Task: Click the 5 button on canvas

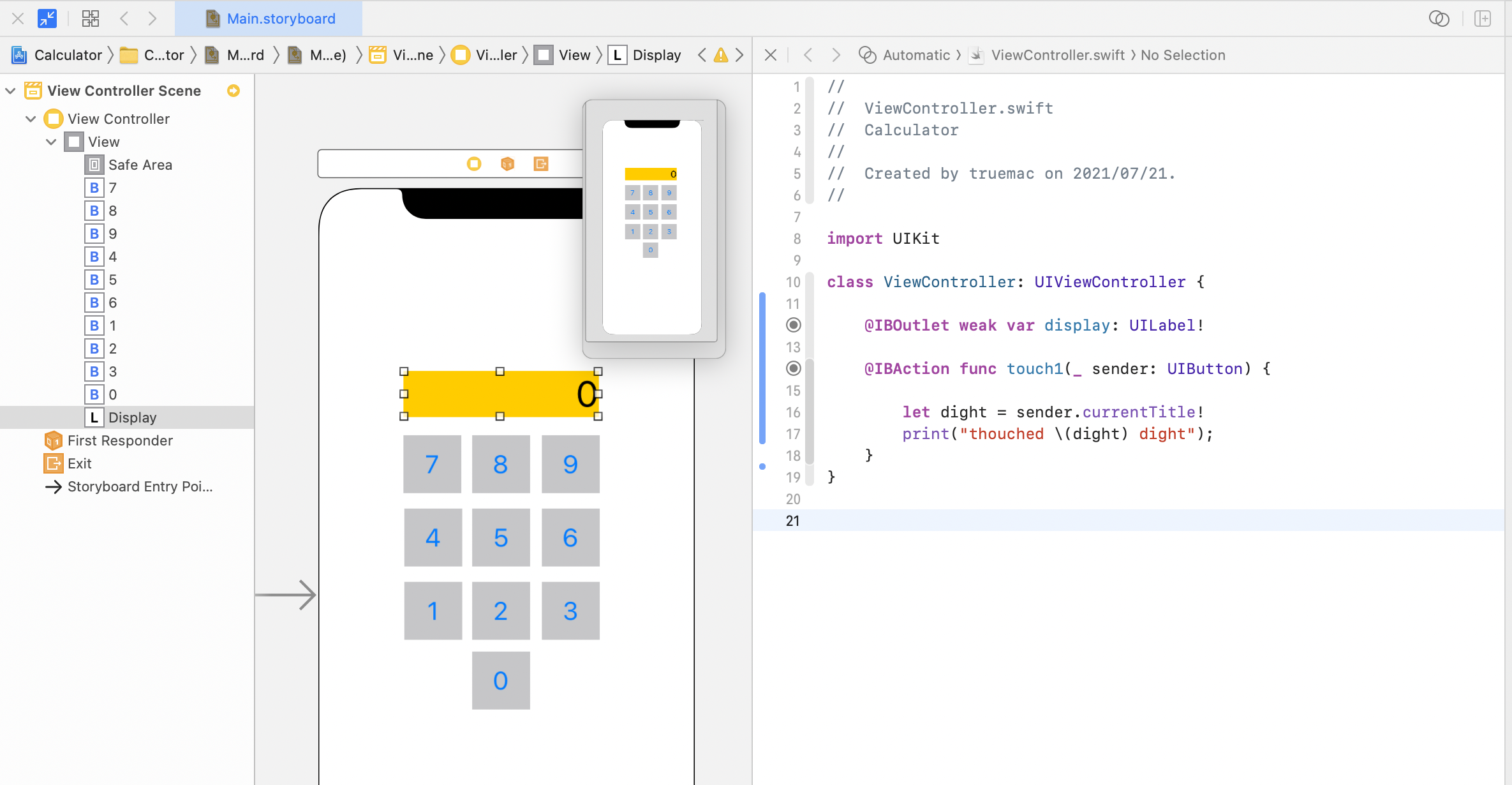Action: click(501, 537)
